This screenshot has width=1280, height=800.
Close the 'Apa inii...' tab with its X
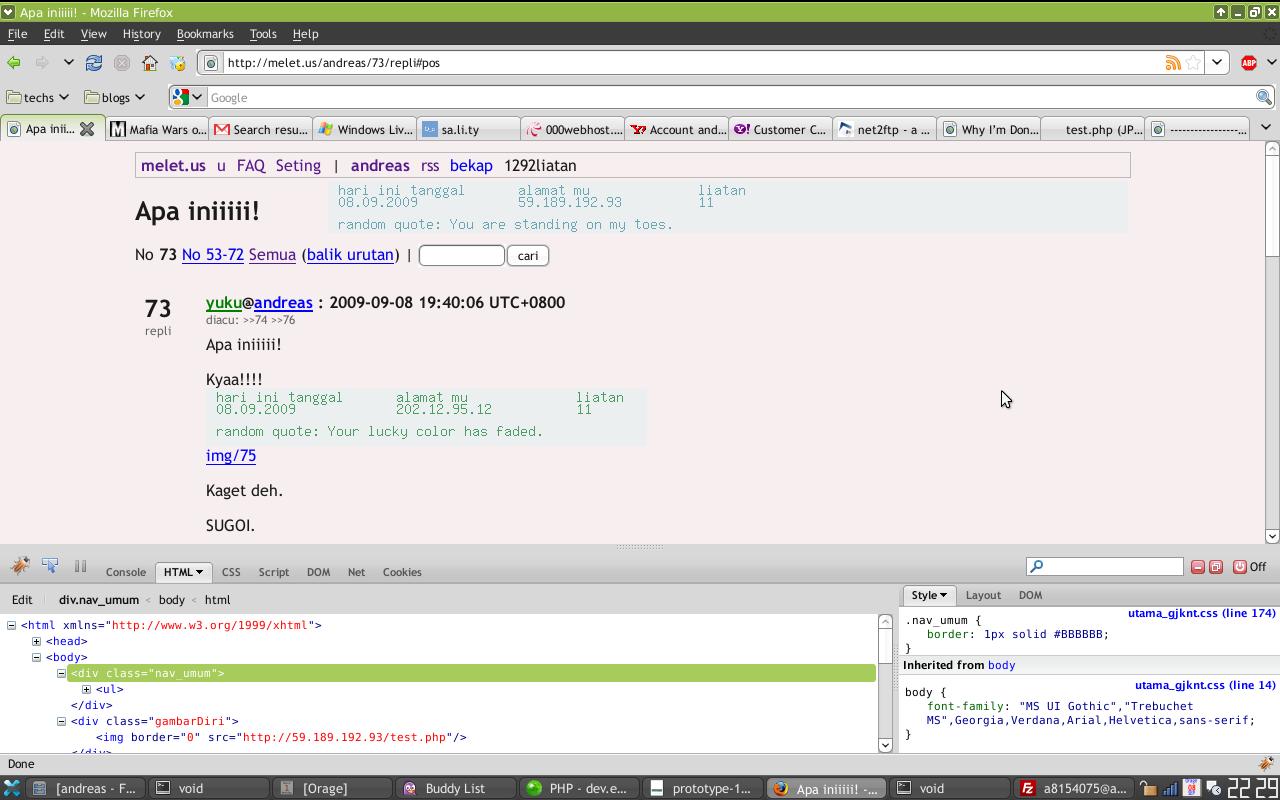point(87,129)
